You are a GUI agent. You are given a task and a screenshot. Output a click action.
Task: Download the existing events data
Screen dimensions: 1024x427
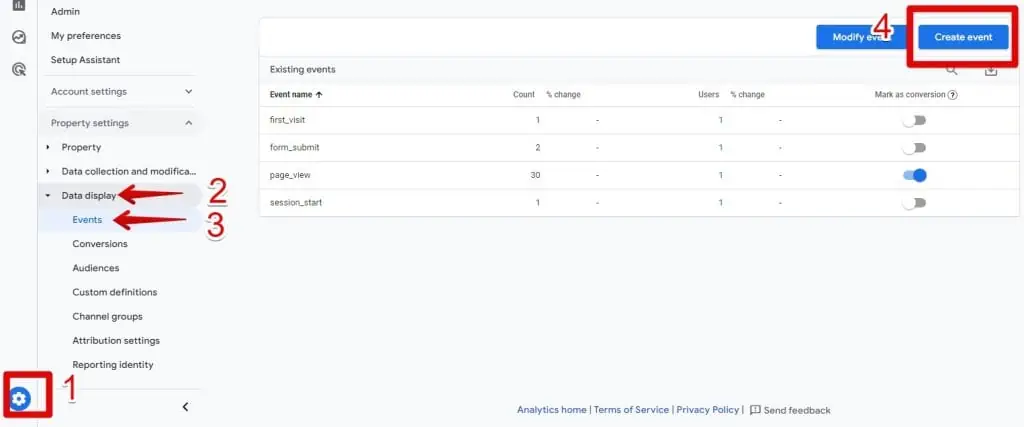tap(991, 70)
